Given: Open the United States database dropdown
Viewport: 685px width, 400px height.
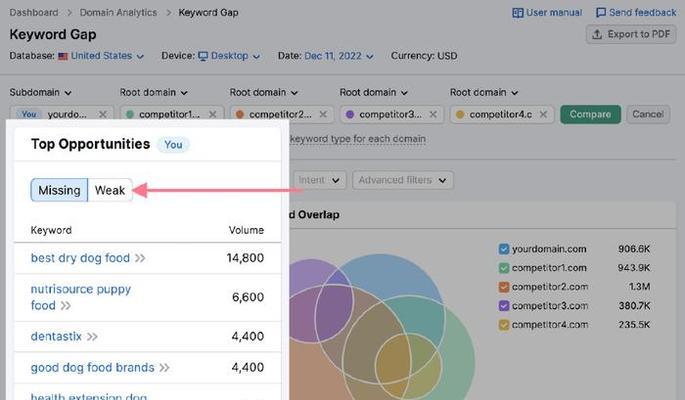Looking at the screenshot, I should pyautogui.click(x=101, y=56).
